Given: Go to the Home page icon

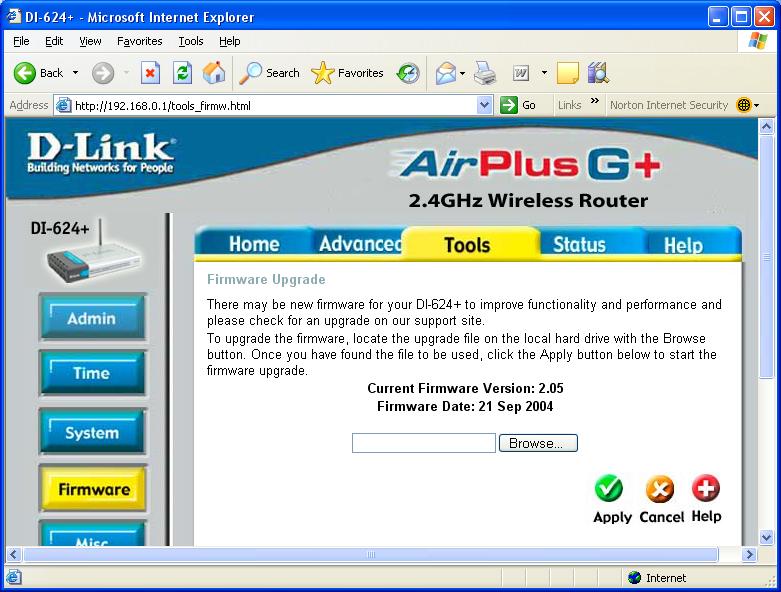Looking at the screenshot, I should point(214,73).
